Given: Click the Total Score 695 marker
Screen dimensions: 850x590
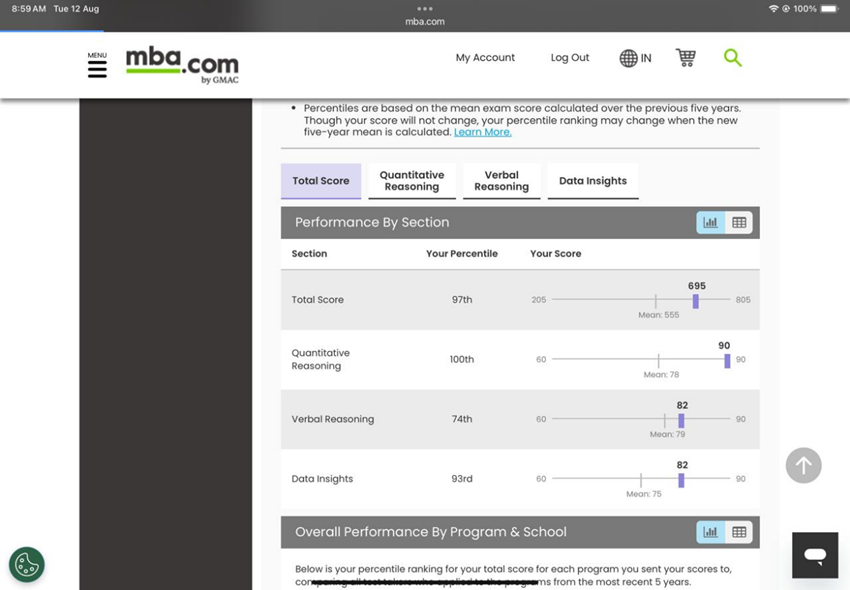Looking at the screenshot, I should point(696,301).
